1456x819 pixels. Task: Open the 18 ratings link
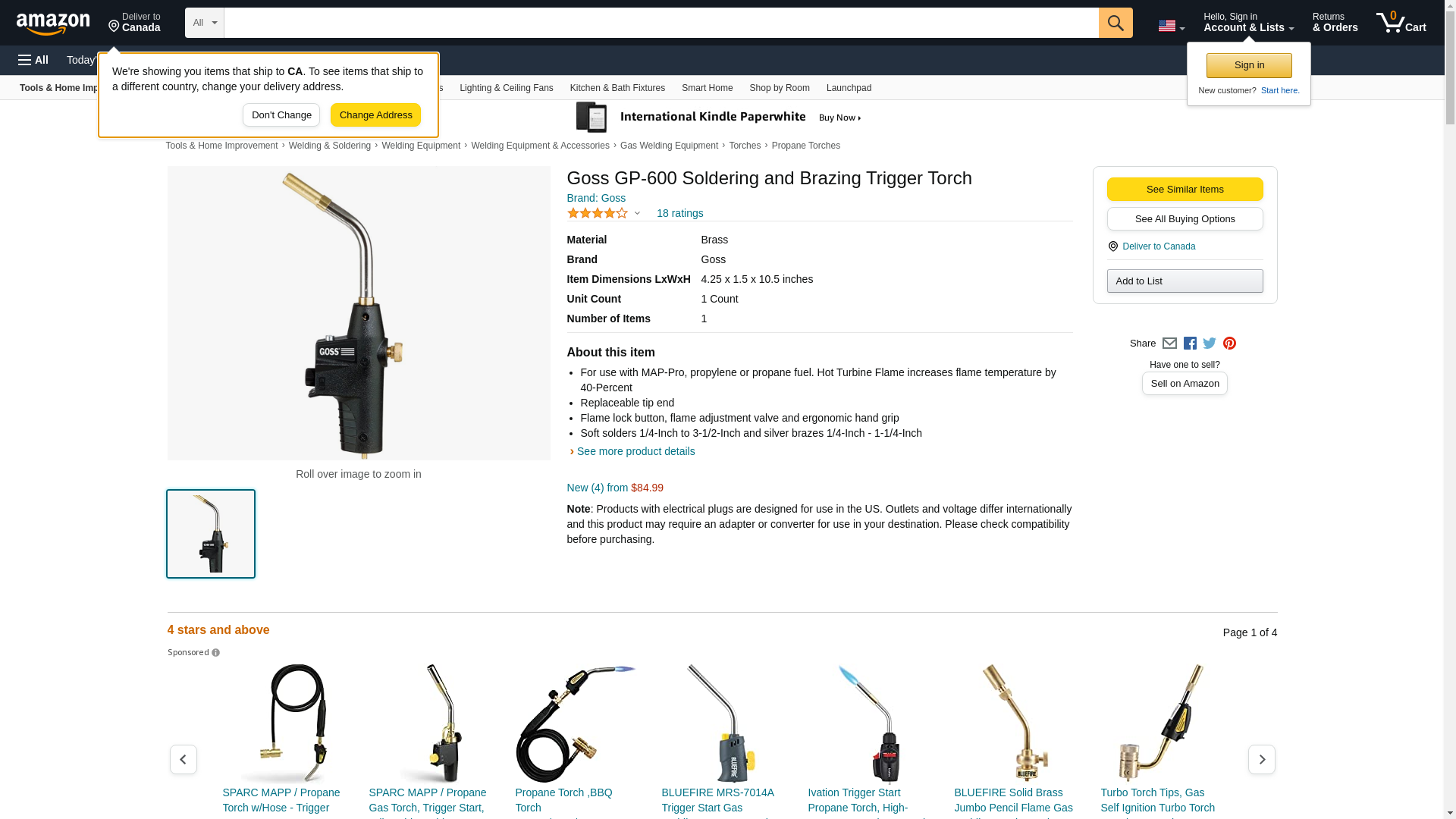pyautogui.click(x=679, y=213)
